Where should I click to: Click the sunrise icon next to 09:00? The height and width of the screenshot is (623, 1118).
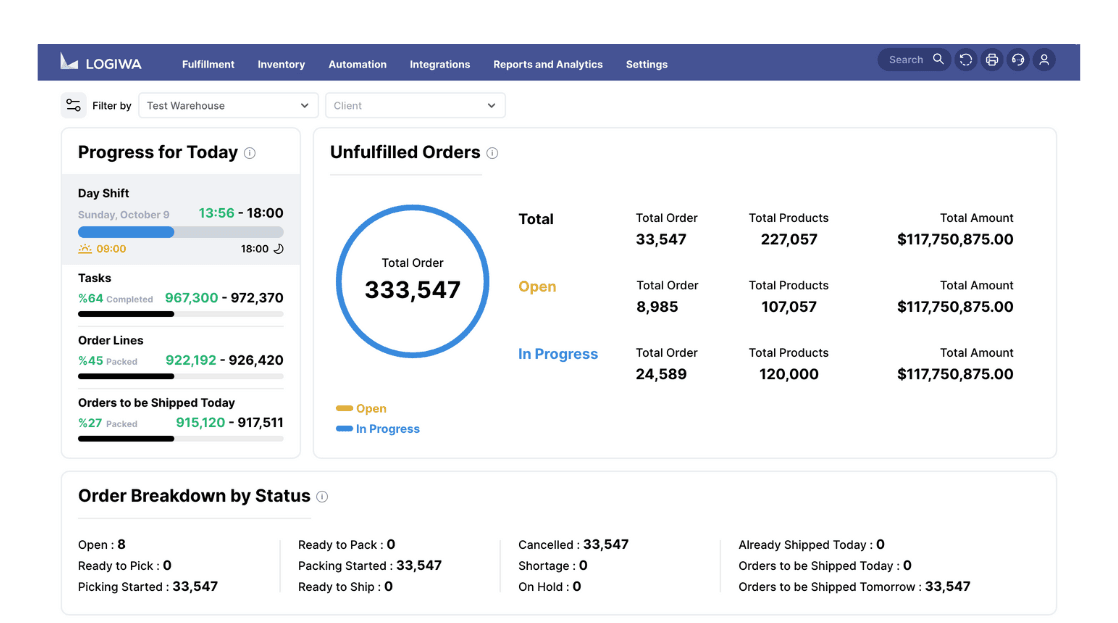coord(85,249)
